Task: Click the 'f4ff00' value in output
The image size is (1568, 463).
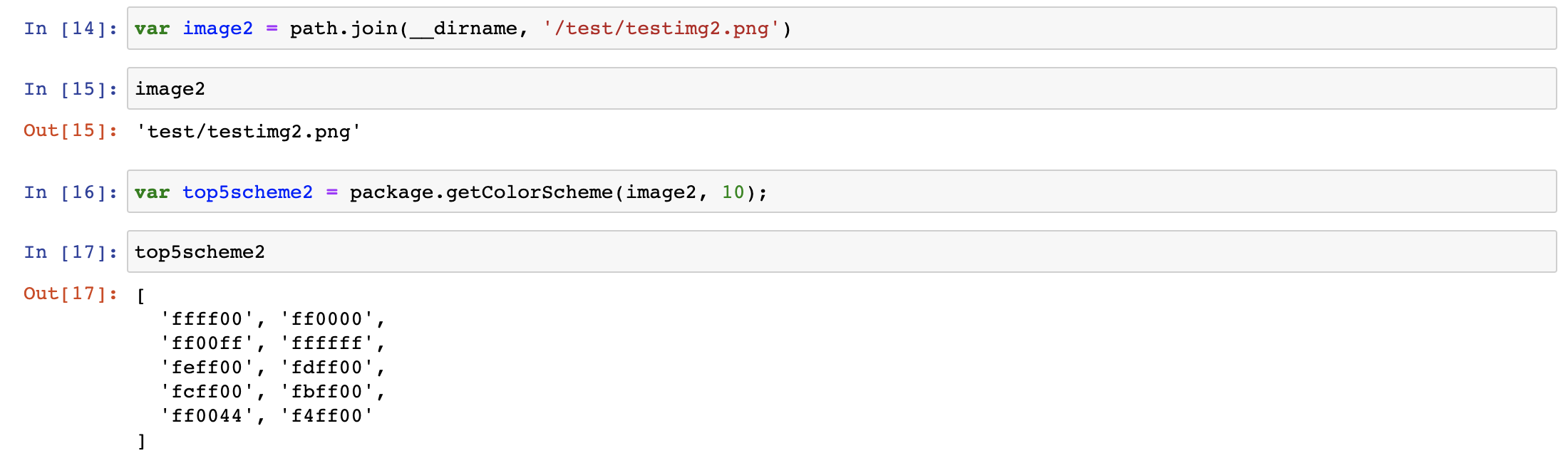Action: [326, 416]
